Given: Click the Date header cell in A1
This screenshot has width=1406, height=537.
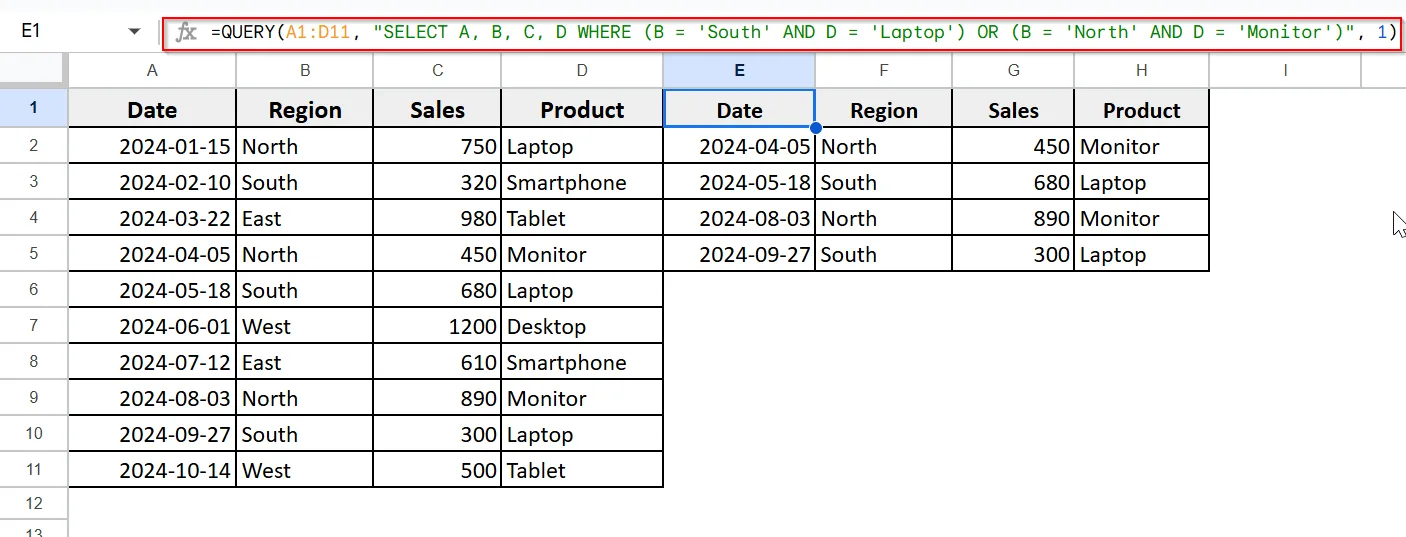Looking at the screenshot, I should pos(152,109).
